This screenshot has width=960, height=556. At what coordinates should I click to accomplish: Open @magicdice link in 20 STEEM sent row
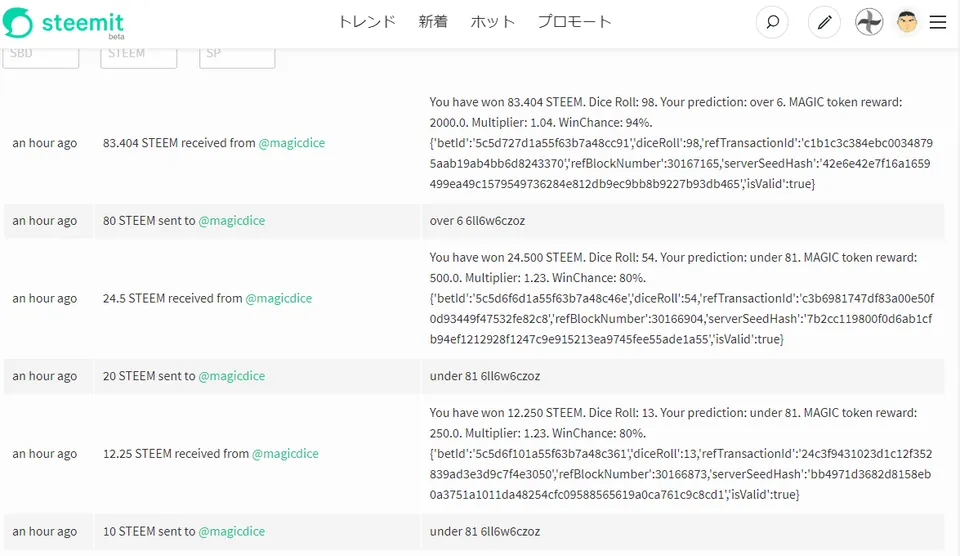pyautogui.click(x=231, y=376)
